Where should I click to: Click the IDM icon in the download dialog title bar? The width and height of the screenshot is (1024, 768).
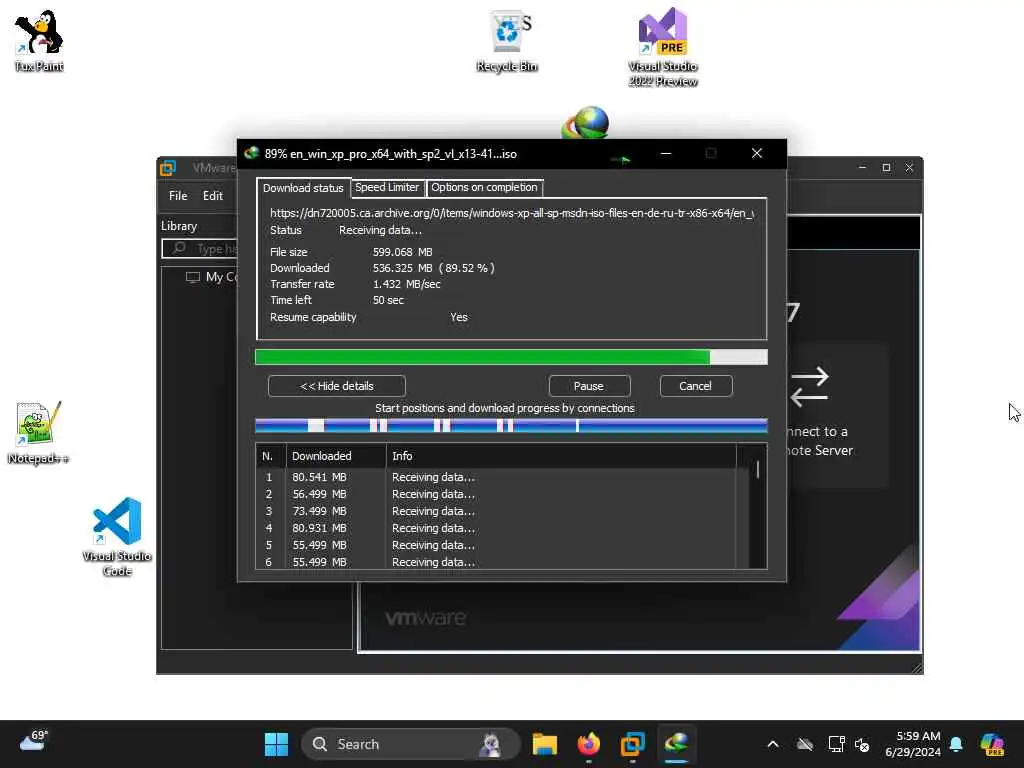[251, 153]
